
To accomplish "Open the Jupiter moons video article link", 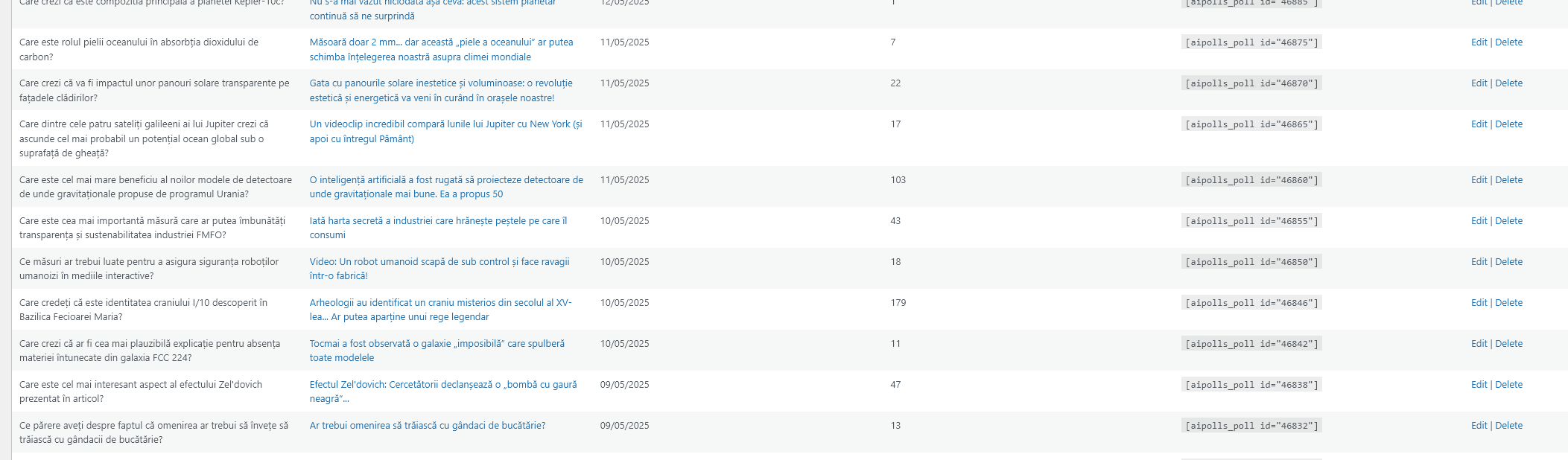I will pyautogui.click(x=445, y=124).
